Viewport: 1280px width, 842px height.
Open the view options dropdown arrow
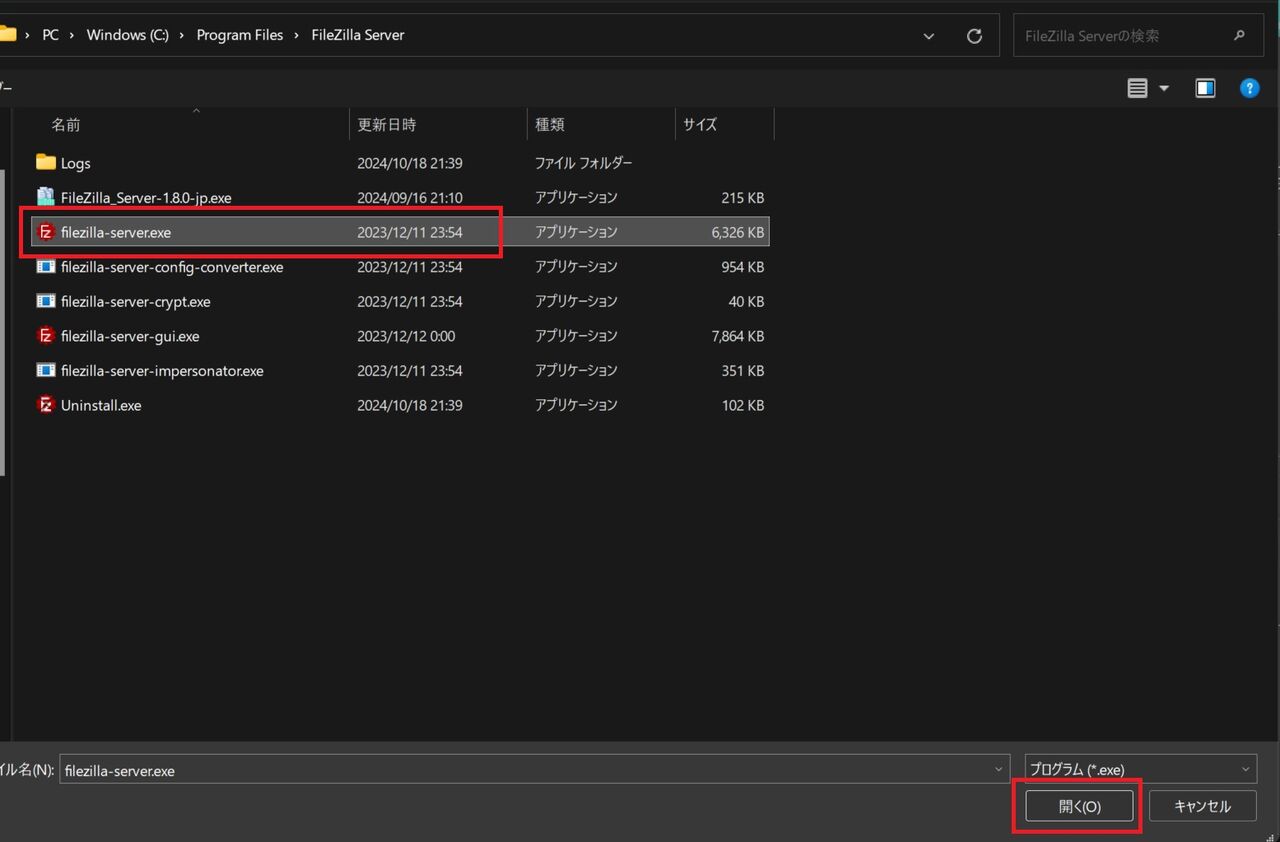[1164, 88]
